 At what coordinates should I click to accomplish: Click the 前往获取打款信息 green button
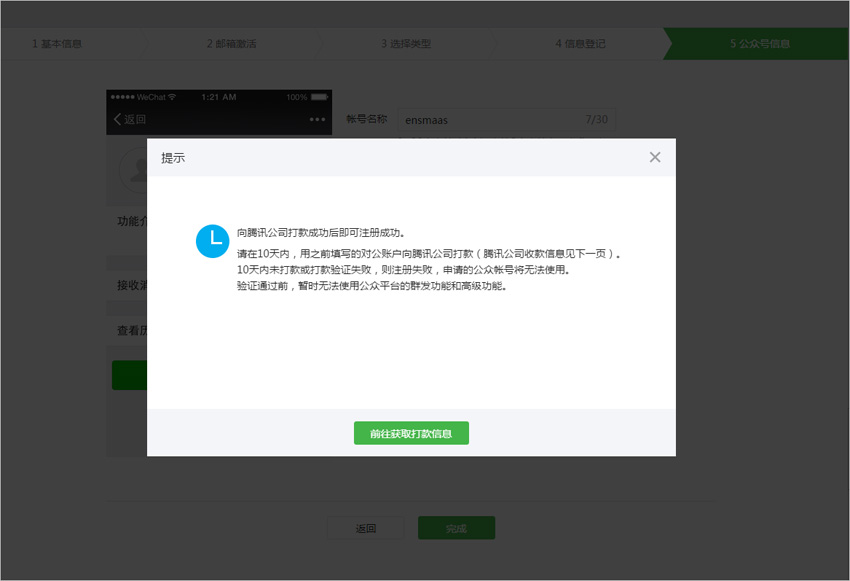click(x=411, y=433)
